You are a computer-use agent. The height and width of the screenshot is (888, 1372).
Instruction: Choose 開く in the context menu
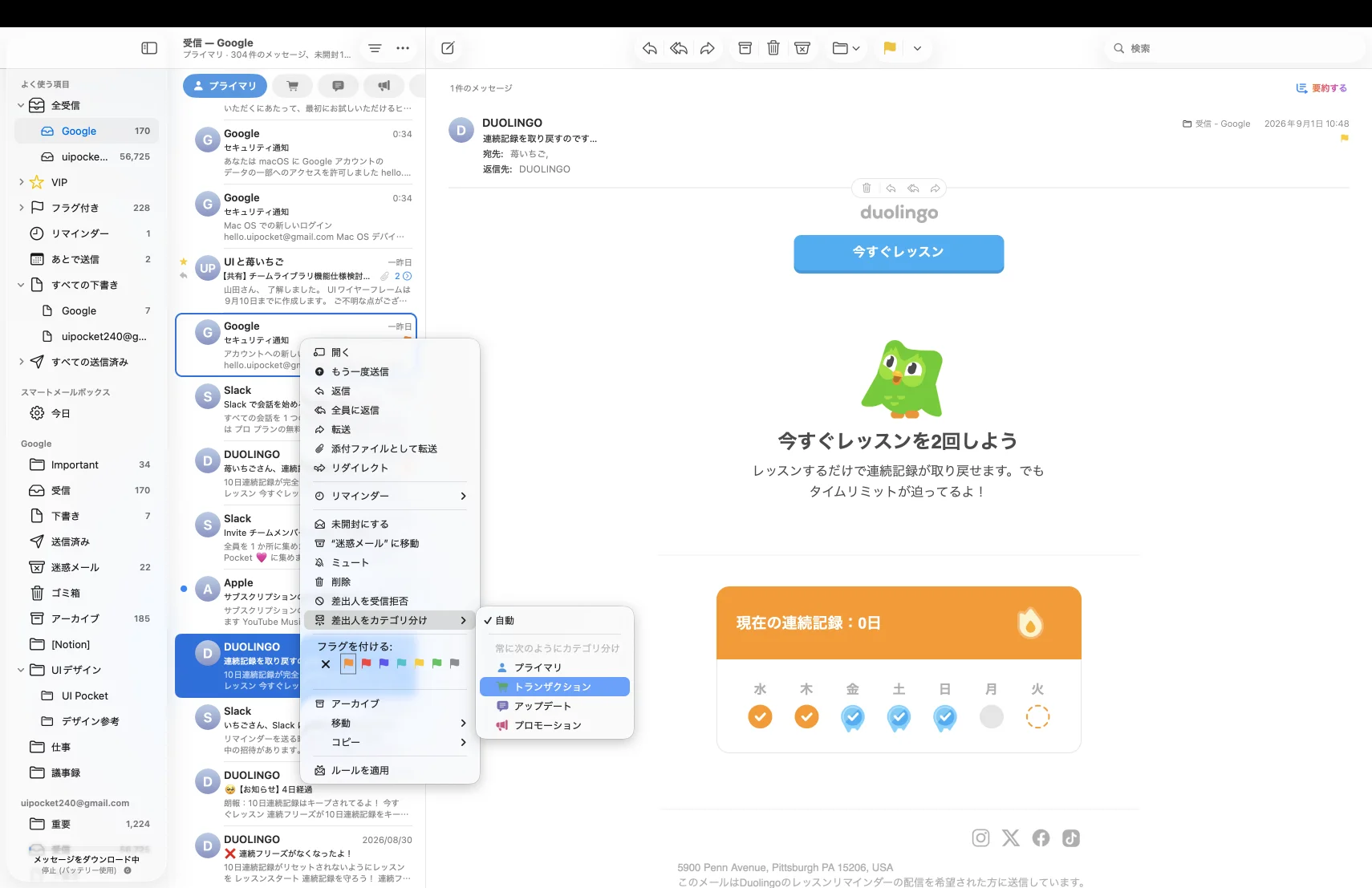point(390,352)
